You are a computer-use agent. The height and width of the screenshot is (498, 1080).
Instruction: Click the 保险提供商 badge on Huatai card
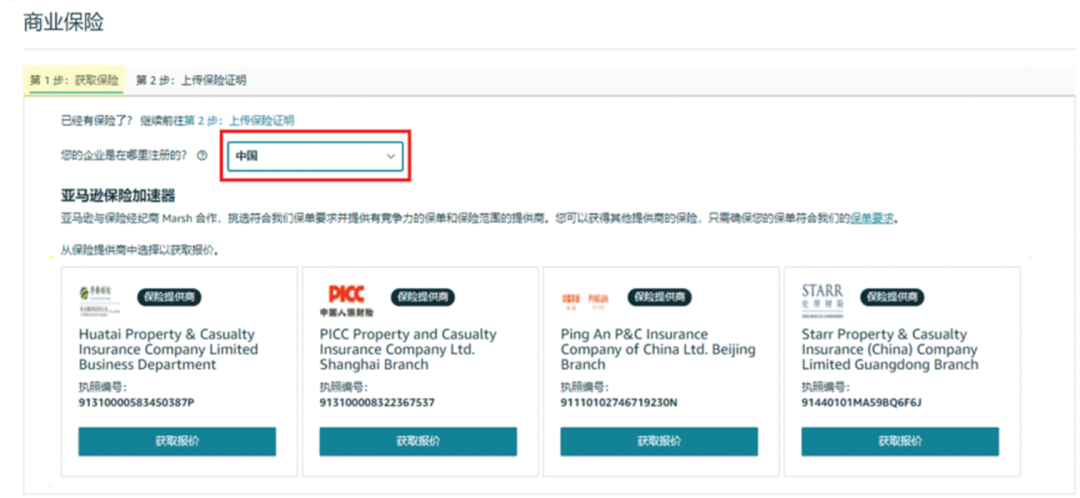[169, 297]
